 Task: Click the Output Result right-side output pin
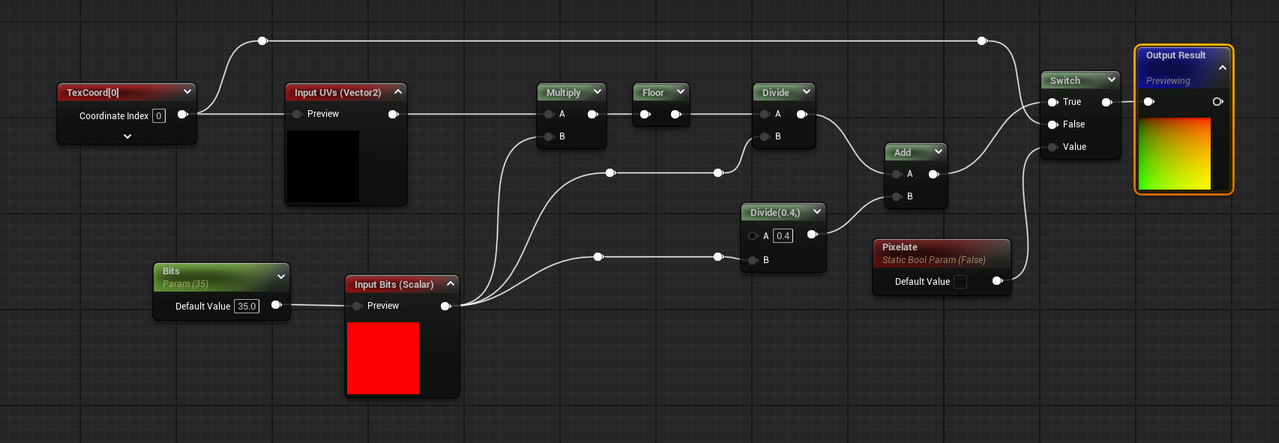1217,102
